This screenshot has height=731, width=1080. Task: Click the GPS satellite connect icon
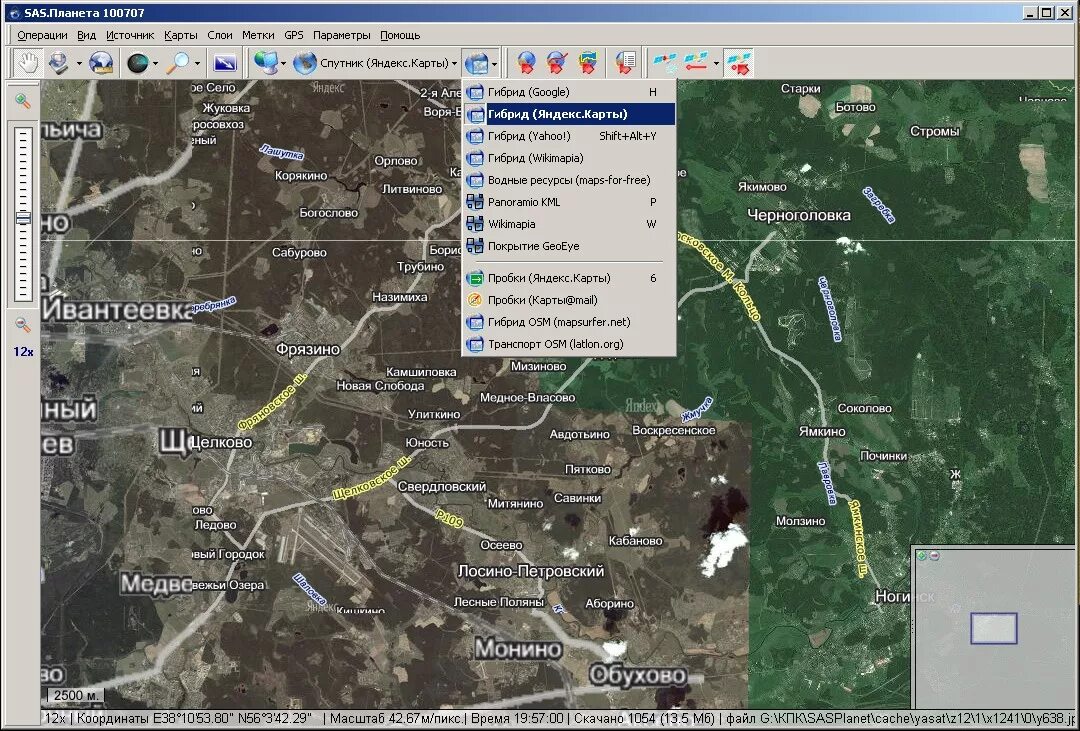click(665, 63)
